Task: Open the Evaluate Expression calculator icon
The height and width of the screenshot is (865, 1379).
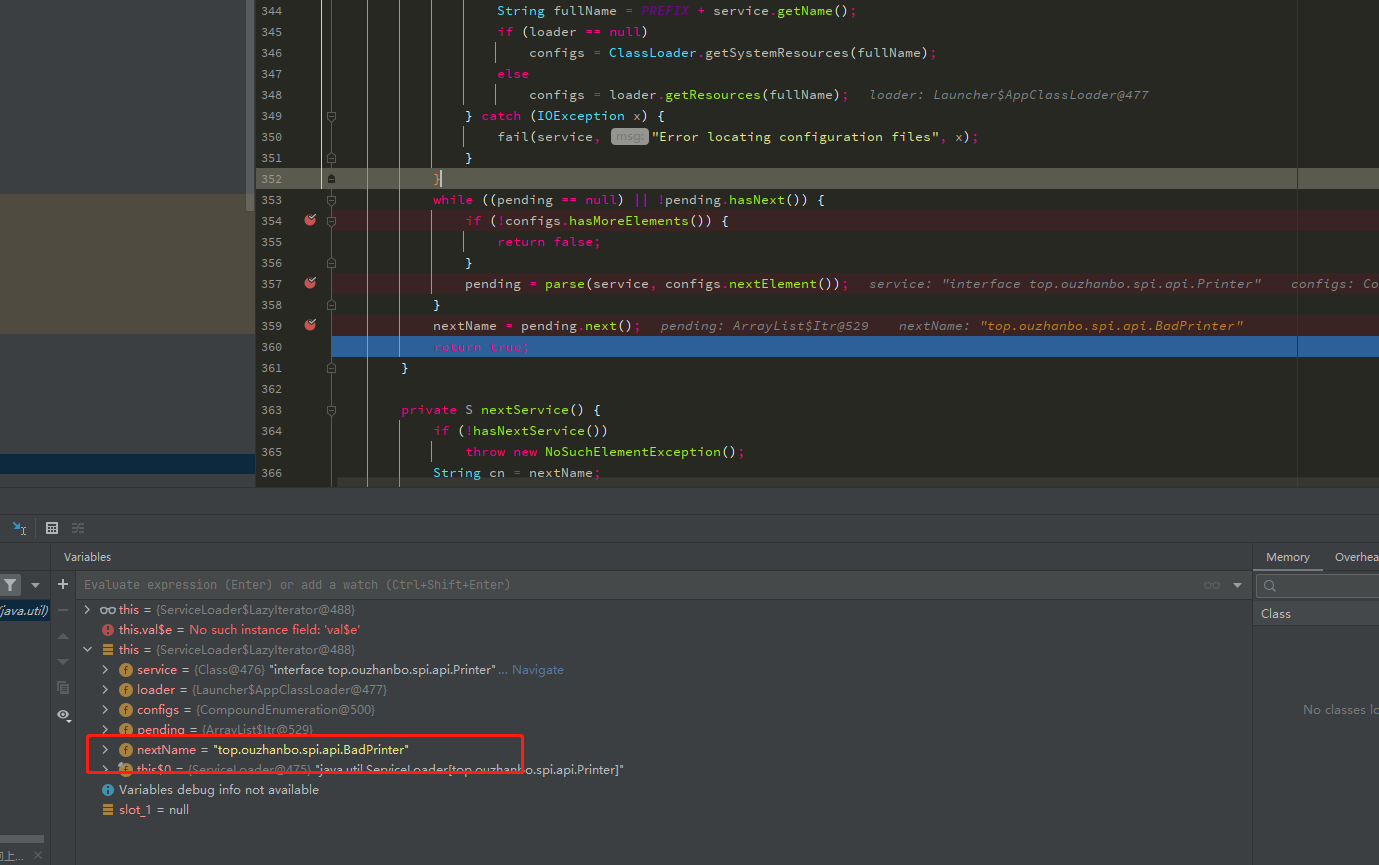Action: pos(52,528)
